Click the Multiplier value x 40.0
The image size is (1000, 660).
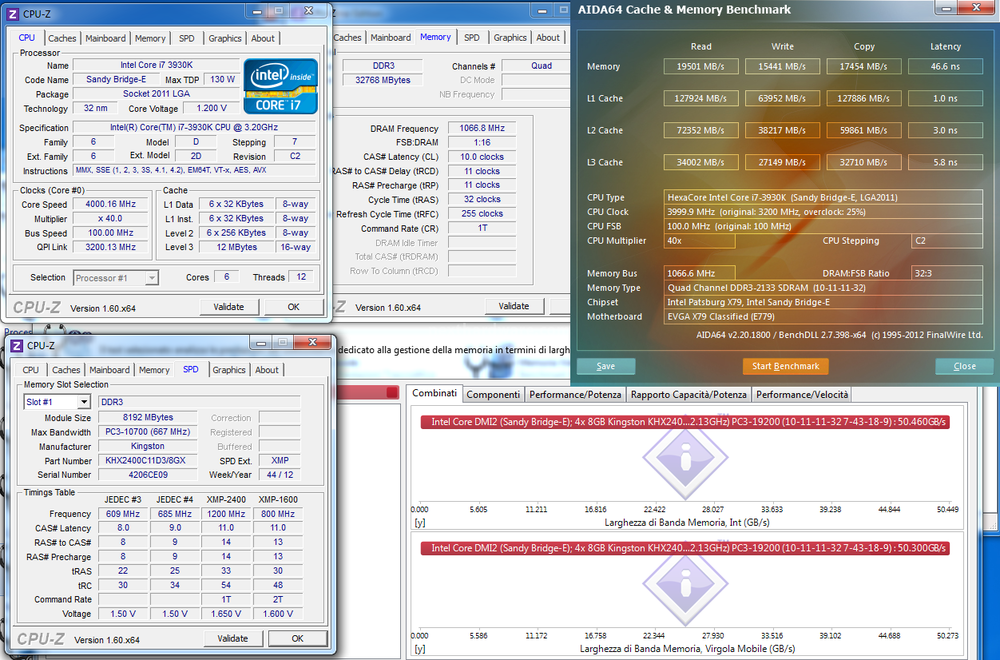[x=111, y=219]
